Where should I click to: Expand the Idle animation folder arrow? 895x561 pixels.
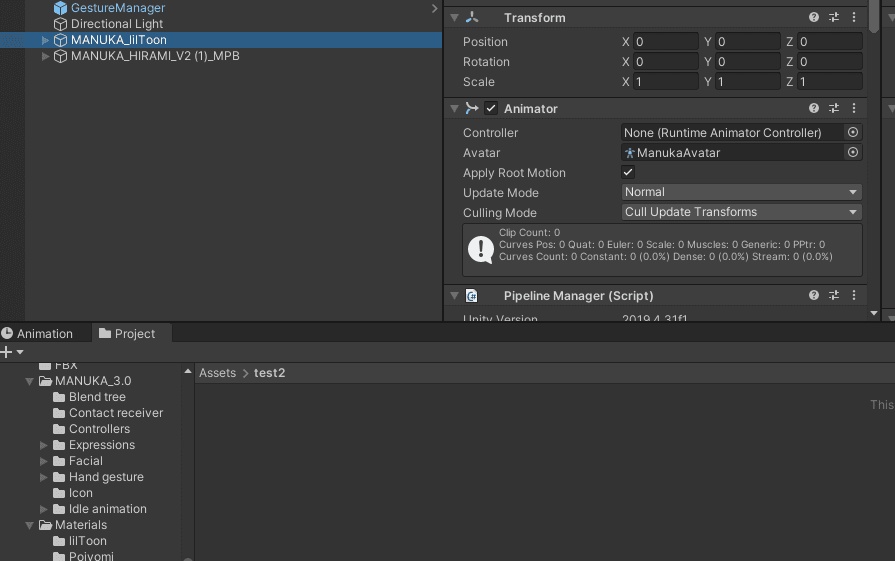44,508
